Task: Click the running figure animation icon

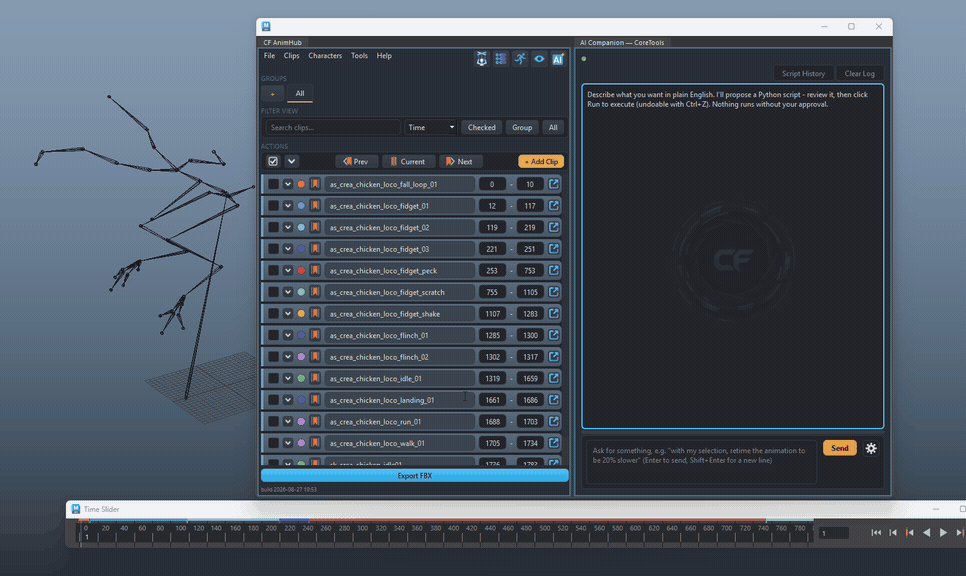Action: [x=520, y=59]
